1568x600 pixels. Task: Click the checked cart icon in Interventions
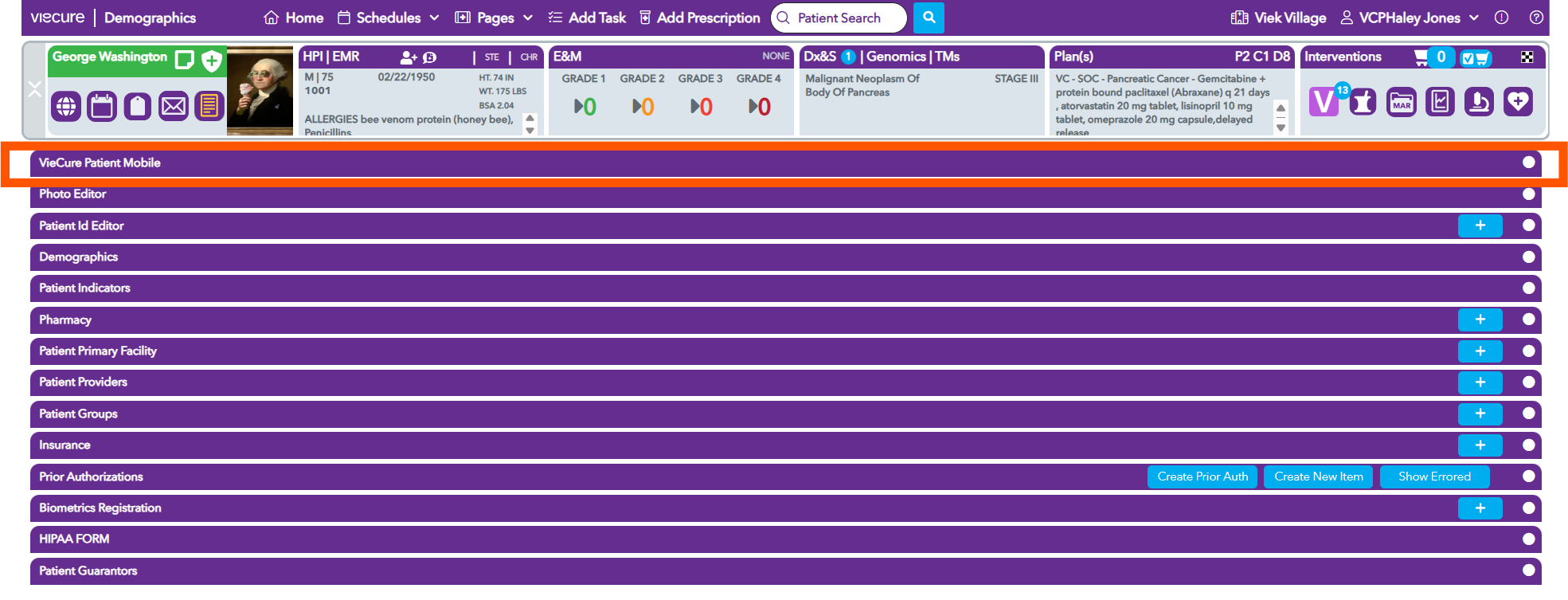[1476, 58]
